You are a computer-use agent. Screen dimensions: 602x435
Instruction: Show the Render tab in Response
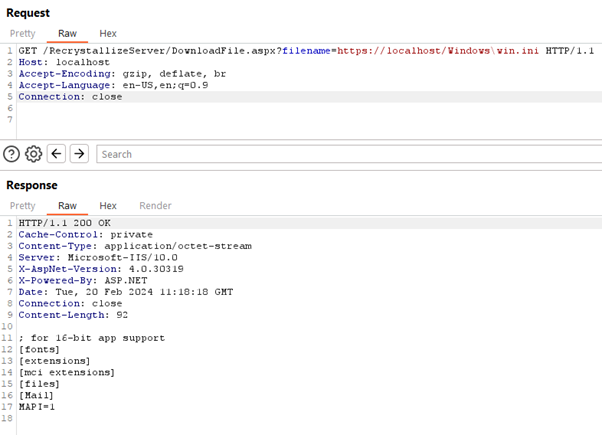click(x=155, y=205)
